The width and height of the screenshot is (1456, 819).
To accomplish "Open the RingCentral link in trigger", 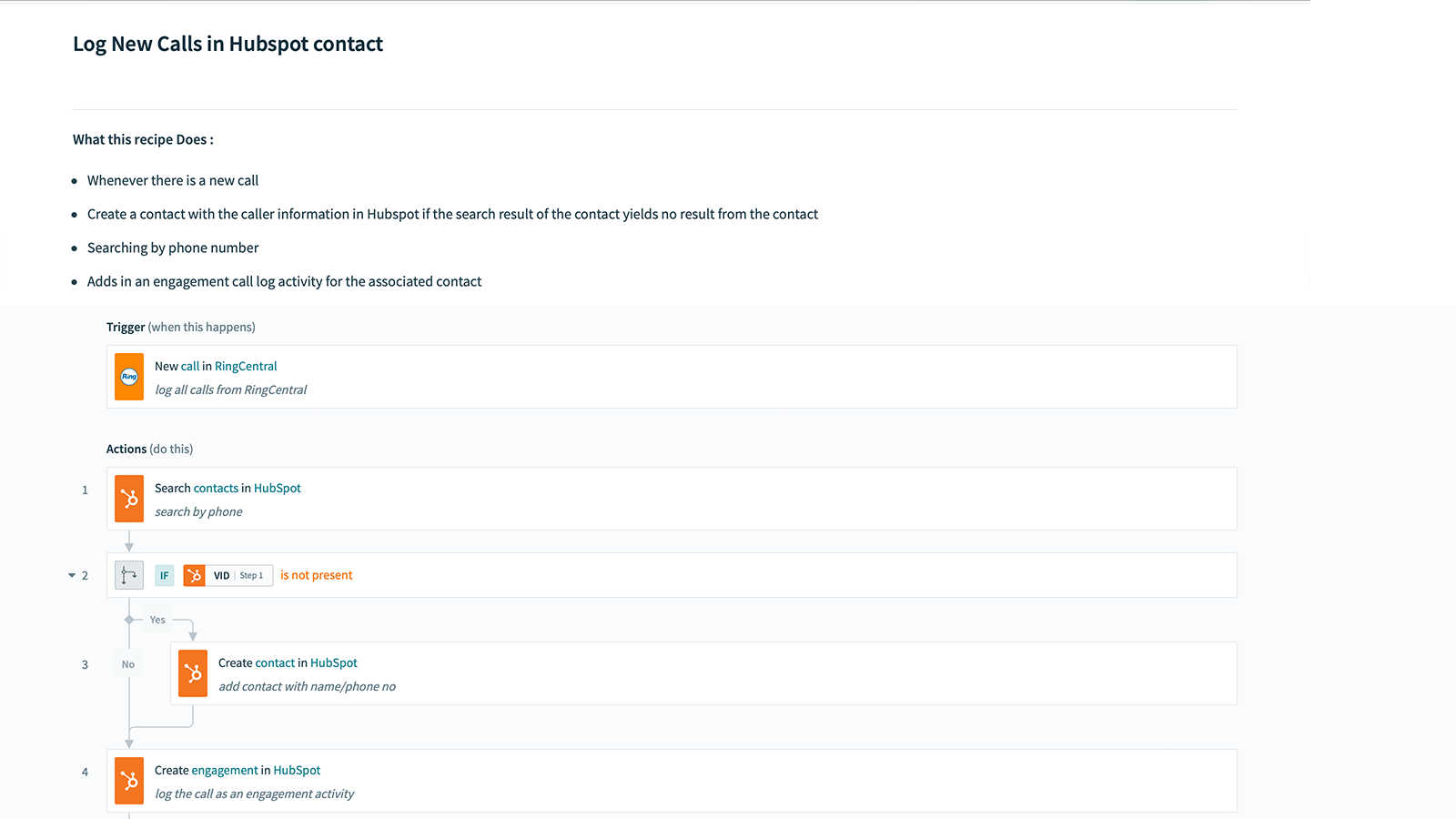I will 246,366.
